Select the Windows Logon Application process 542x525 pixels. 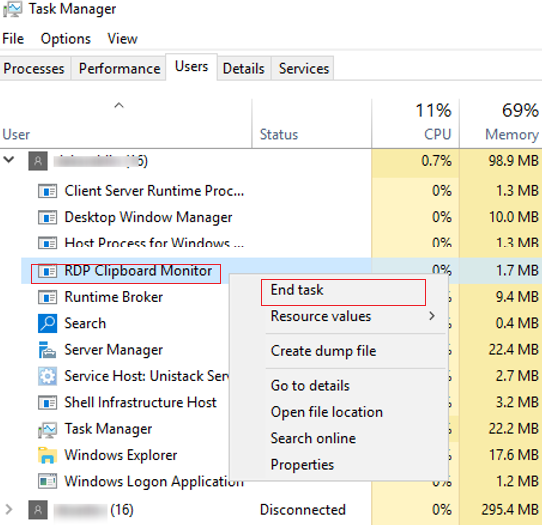[x=154, y=481]
